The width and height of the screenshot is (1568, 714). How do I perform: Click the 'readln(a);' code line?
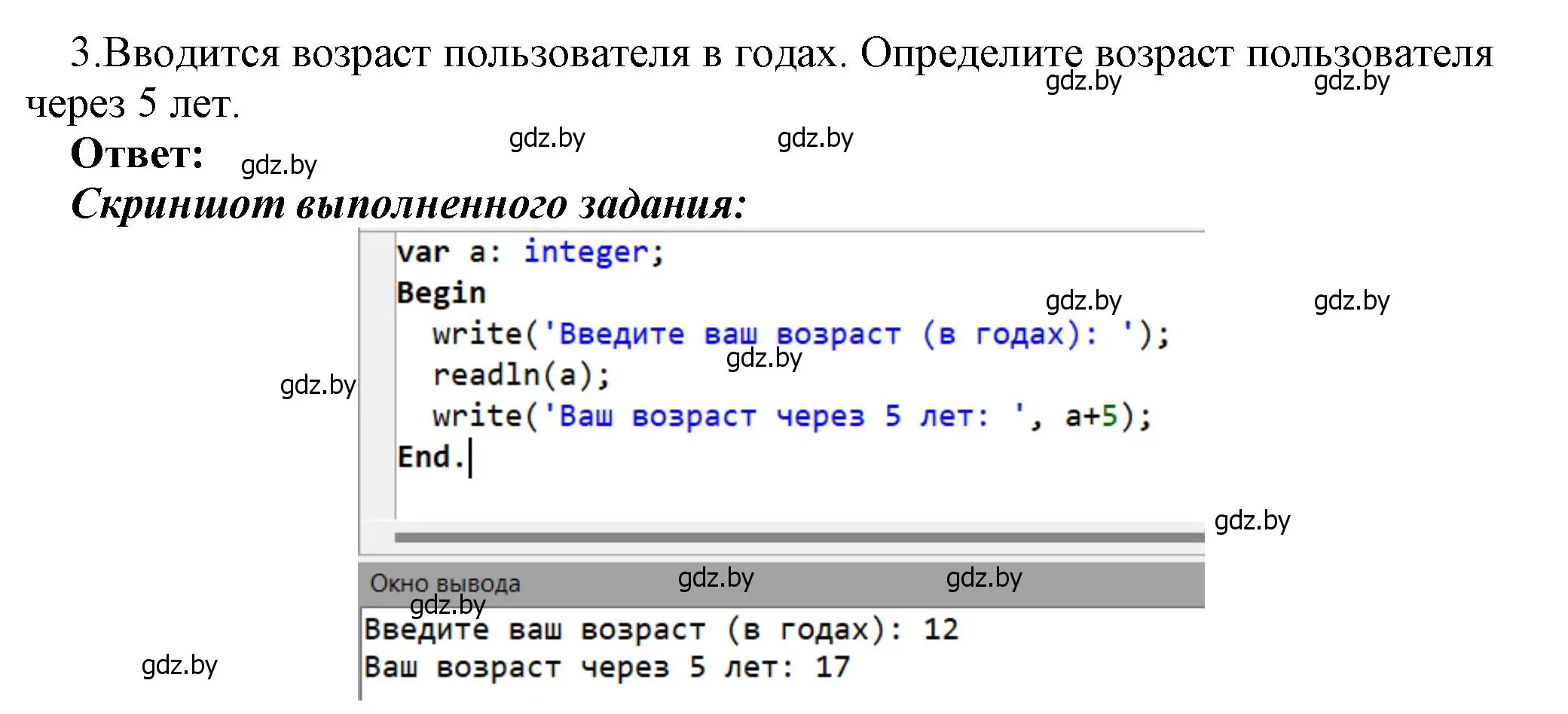tap(521, 374)
